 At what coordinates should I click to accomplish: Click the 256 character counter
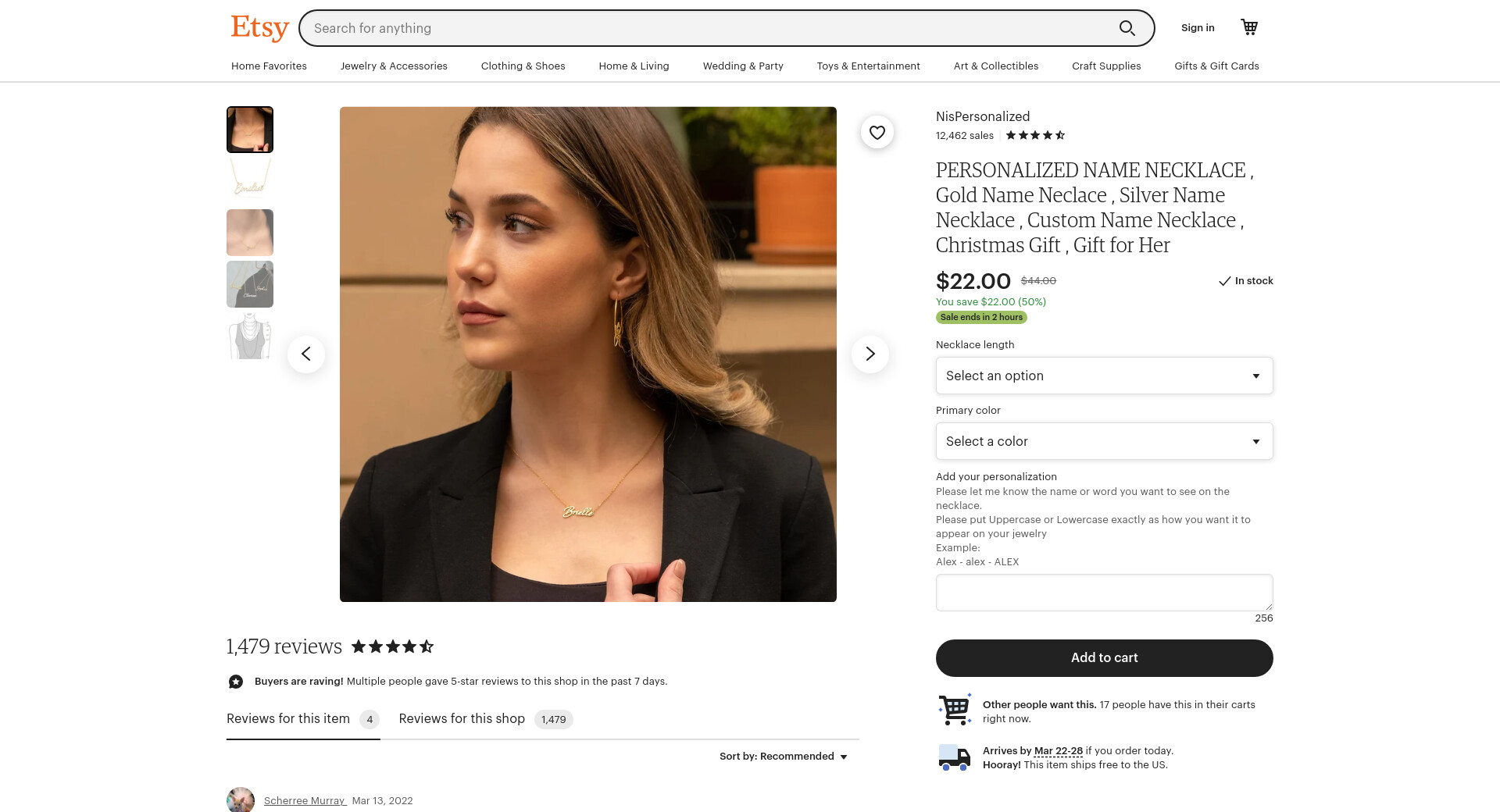tap(1264, 618)
